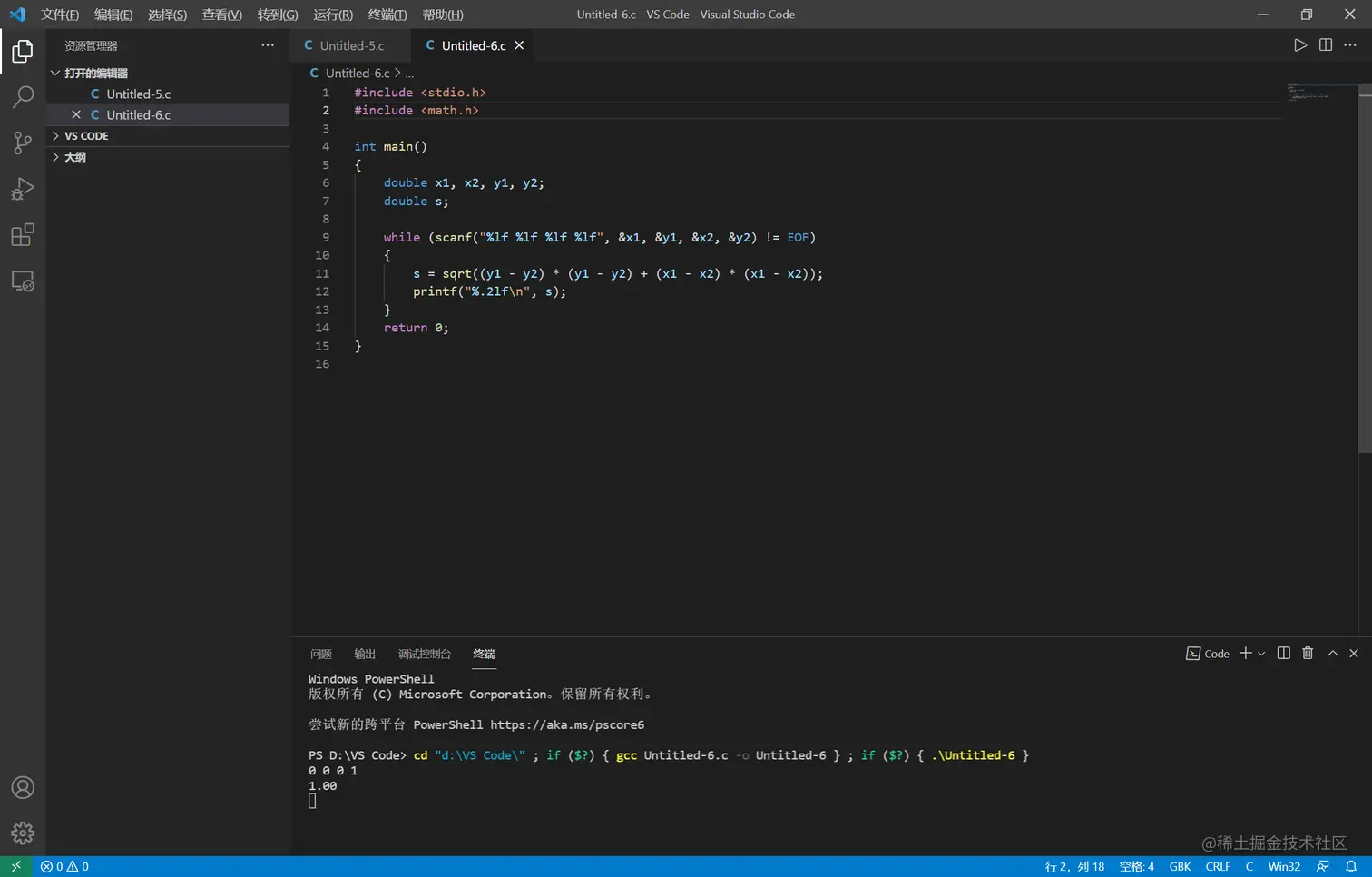Open the Manage settings gear
Screen dimensions: 1372x877
(x=23, y=833)
